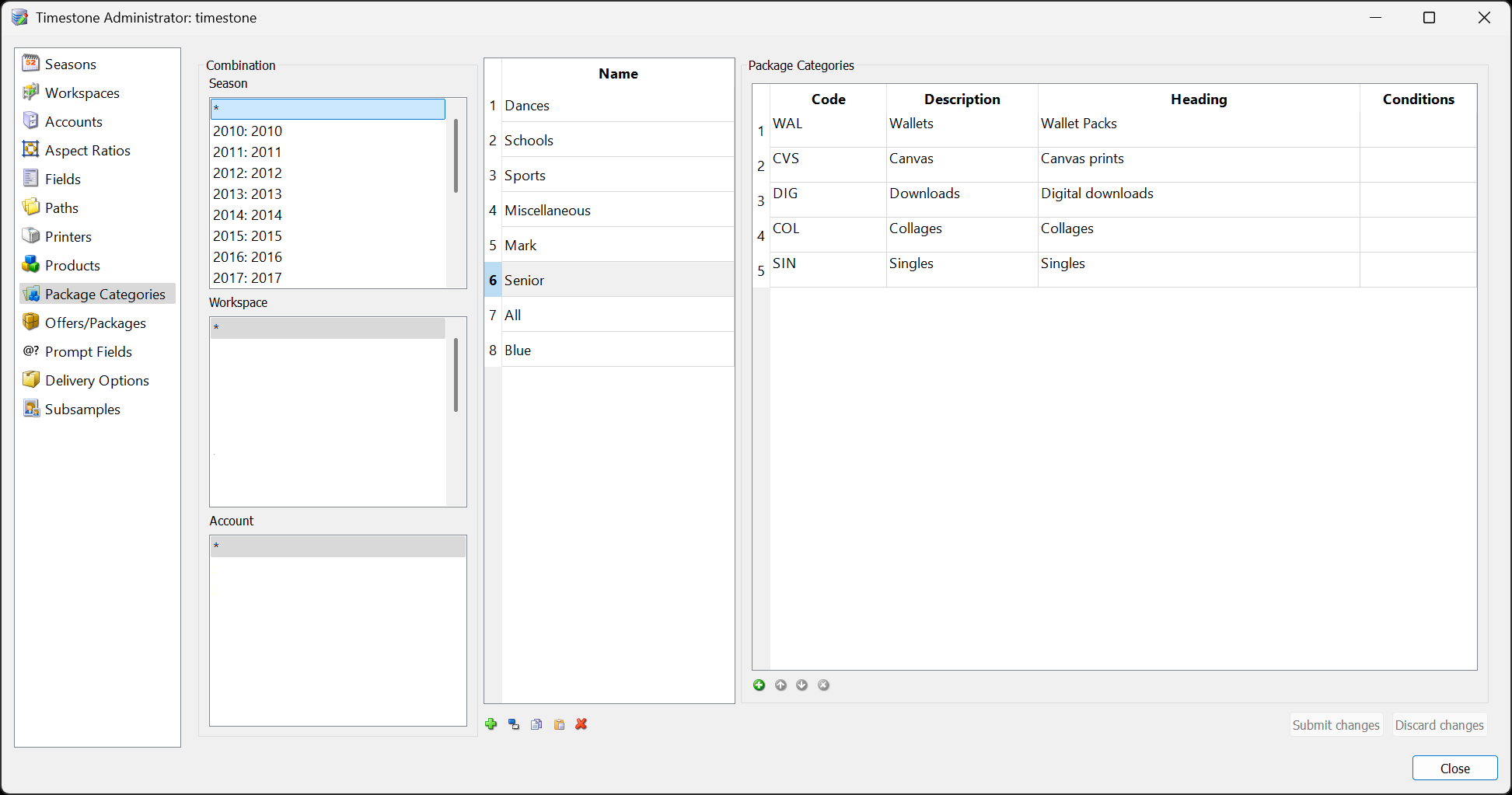Add a new package category row
Viewport: 1512px width, 795px height.
(759, 685)
